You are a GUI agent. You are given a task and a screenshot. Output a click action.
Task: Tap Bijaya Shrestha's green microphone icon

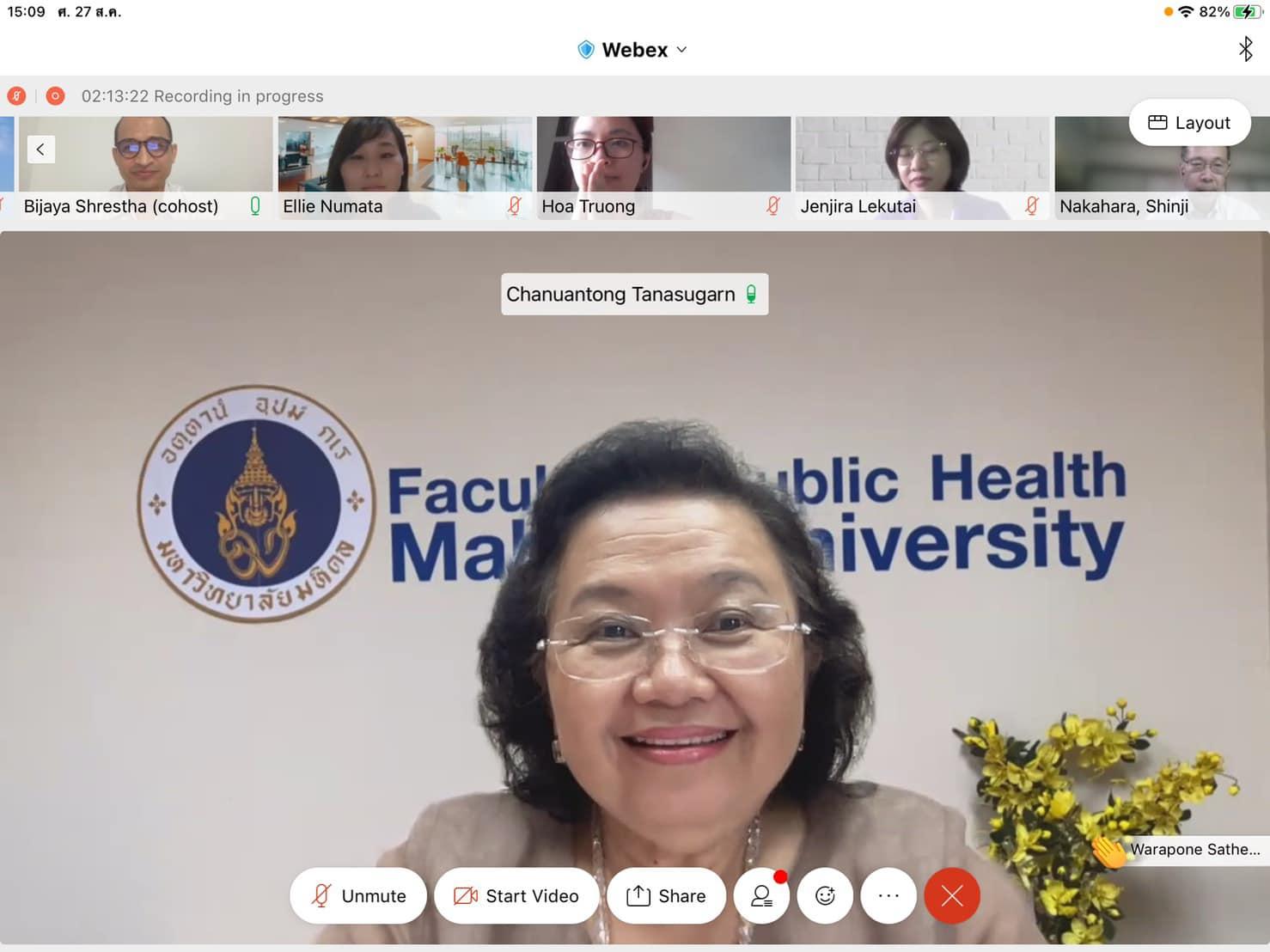(x=255, y=206)
